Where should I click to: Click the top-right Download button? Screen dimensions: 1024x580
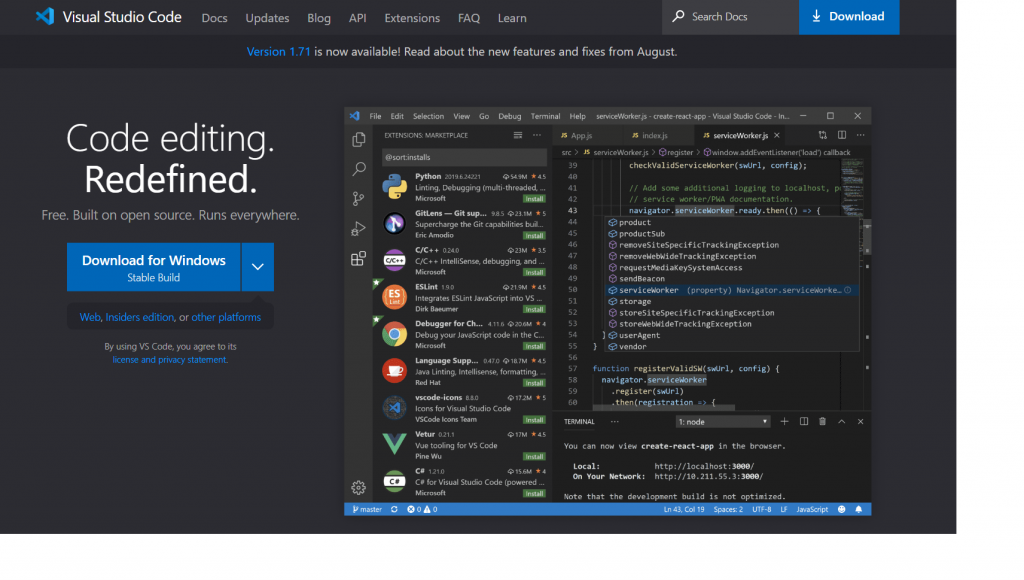coord(848,16)
